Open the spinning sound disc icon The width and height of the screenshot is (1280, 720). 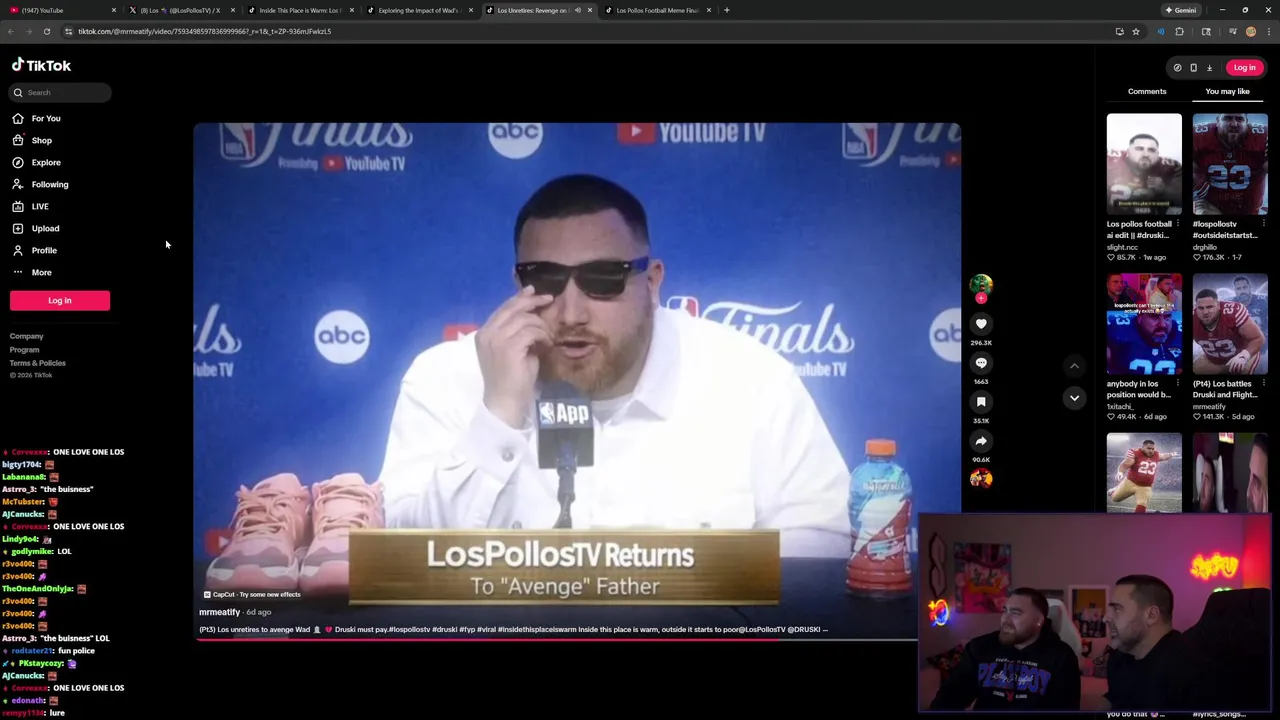tap(981, 478)
